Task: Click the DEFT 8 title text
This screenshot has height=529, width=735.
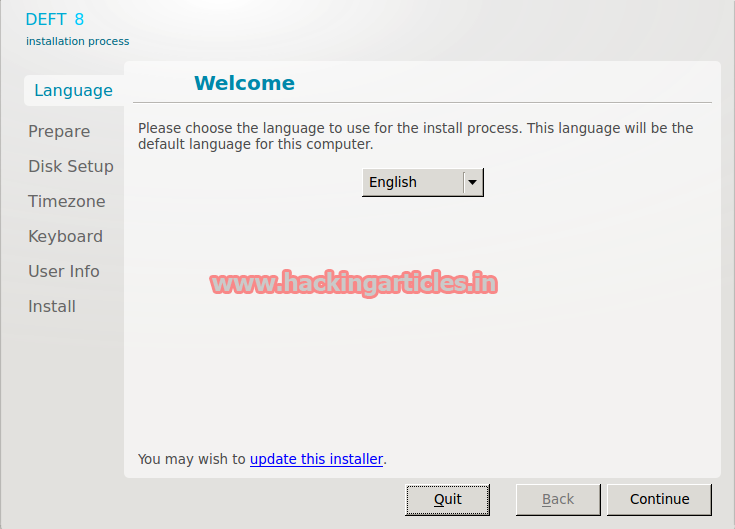Action: 55,20
